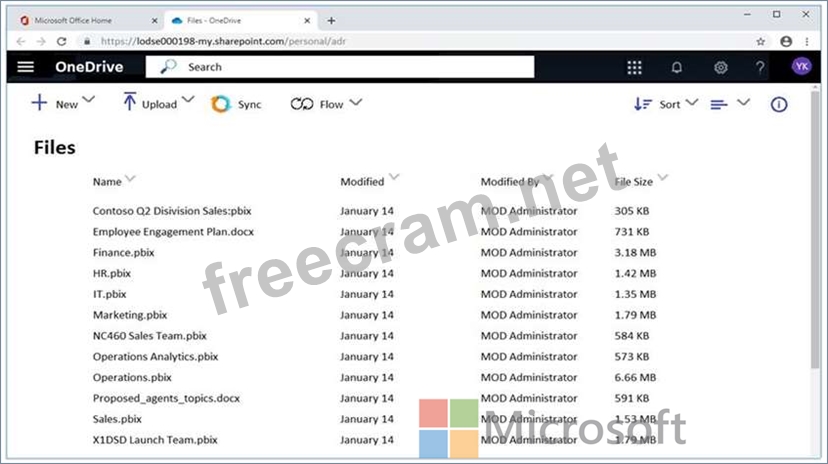Open the HR.pbix file
This screenshot has width=828, height=464.
(111, 273)
